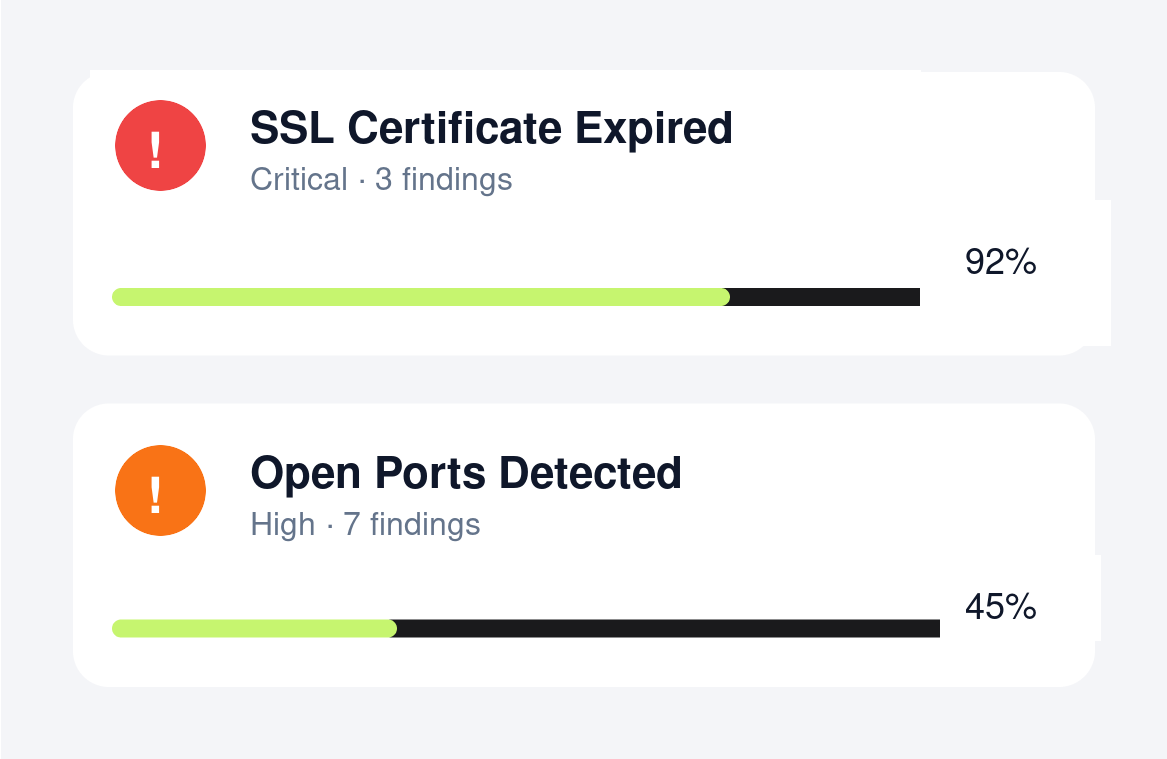Open the 7 findings detail text

tap(411, 524)
